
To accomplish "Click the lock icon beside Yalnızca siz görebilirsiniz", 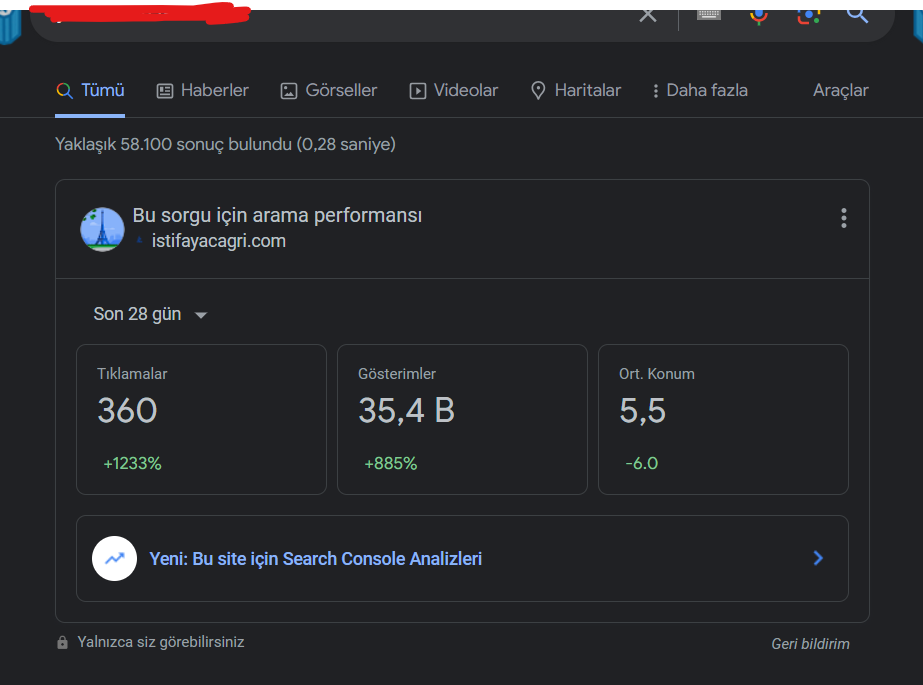I will [x=62, y=642].
